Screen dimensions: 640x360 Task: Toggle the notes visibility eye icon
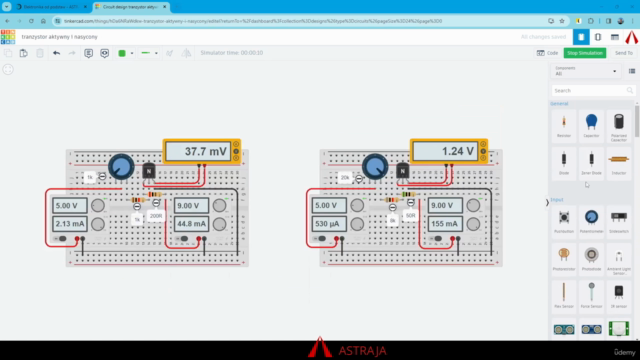click(x=104, y=53)
